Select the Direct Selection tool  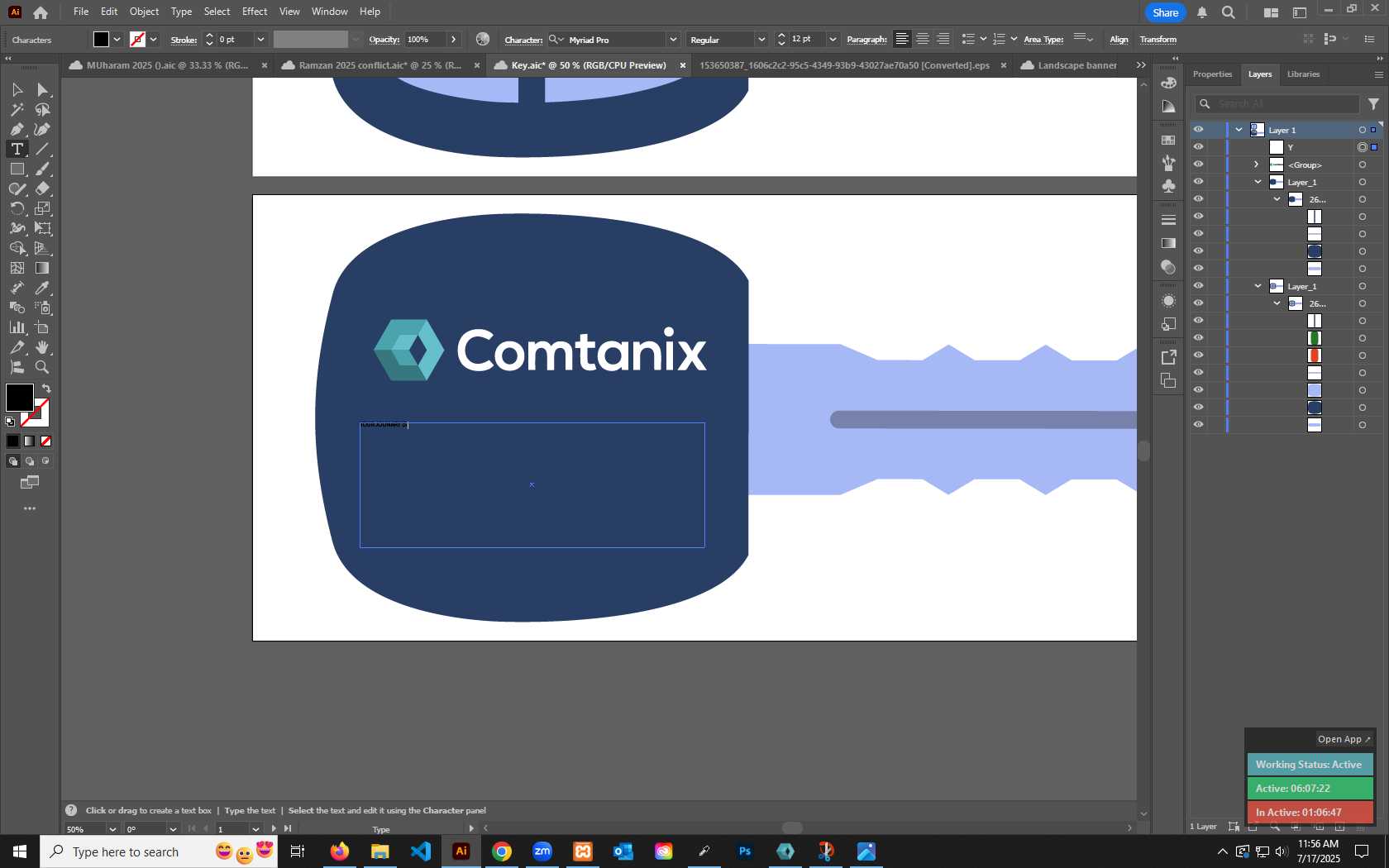(42, 89)
